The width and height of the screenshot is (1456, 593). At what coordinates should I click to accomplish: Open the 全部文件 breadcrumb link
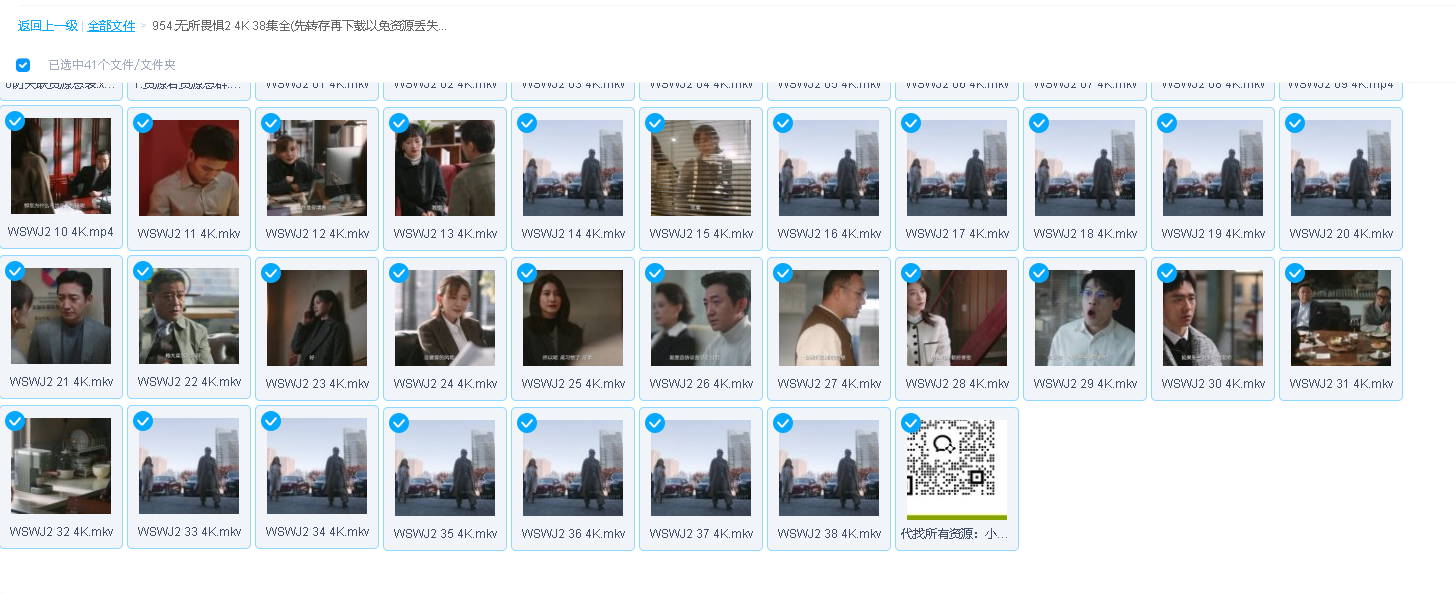[x=111, y=26]
